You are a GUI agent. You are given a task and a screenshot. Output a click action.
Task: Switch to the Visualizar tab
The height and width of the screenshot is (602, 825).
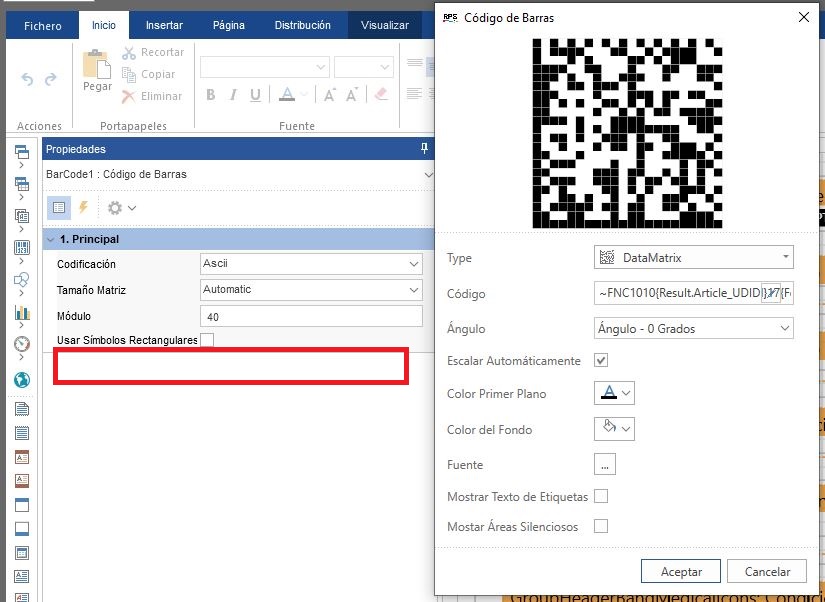385,25
